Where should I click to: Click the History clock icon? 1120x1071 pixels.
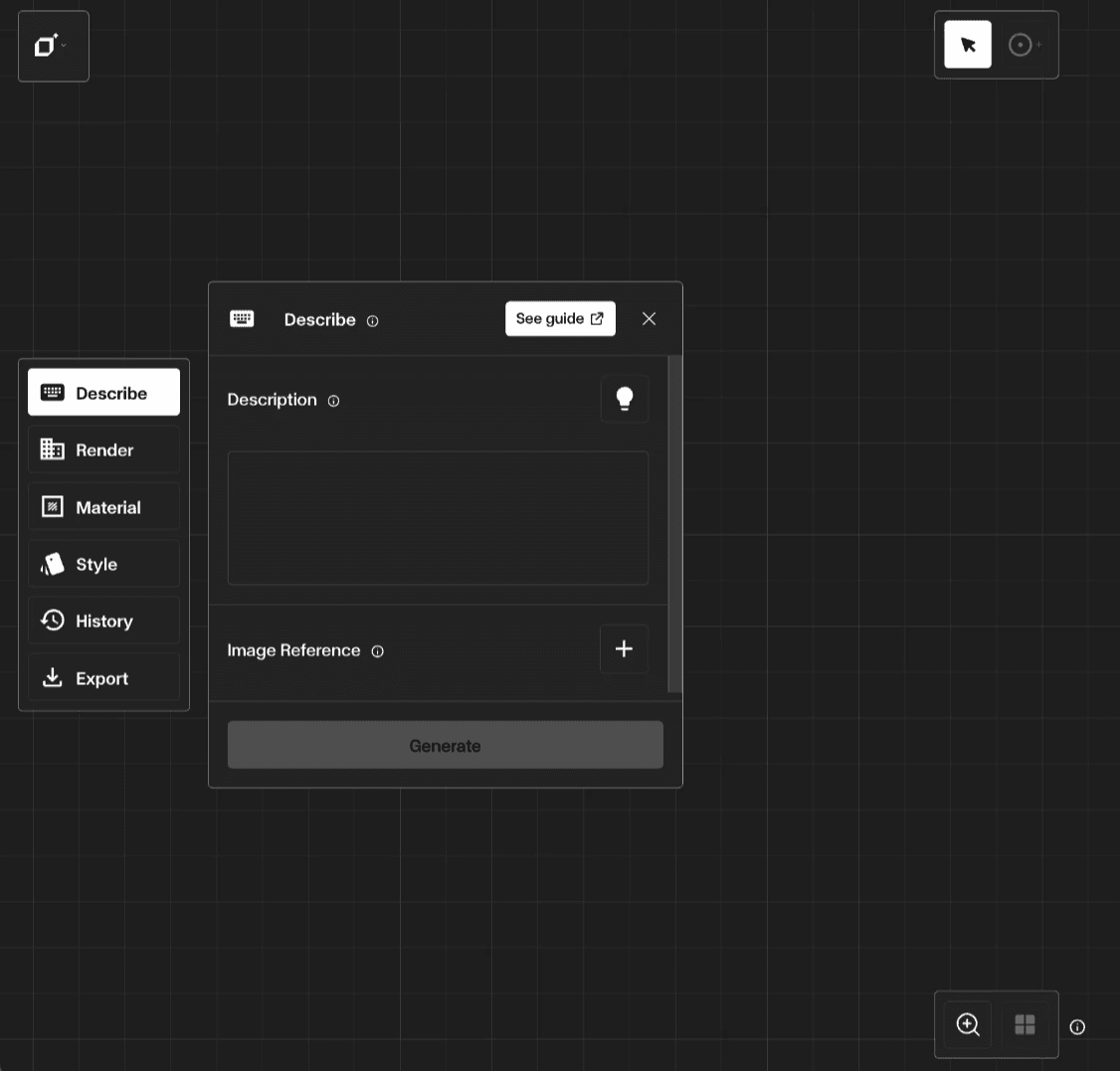tap(52, 620)
